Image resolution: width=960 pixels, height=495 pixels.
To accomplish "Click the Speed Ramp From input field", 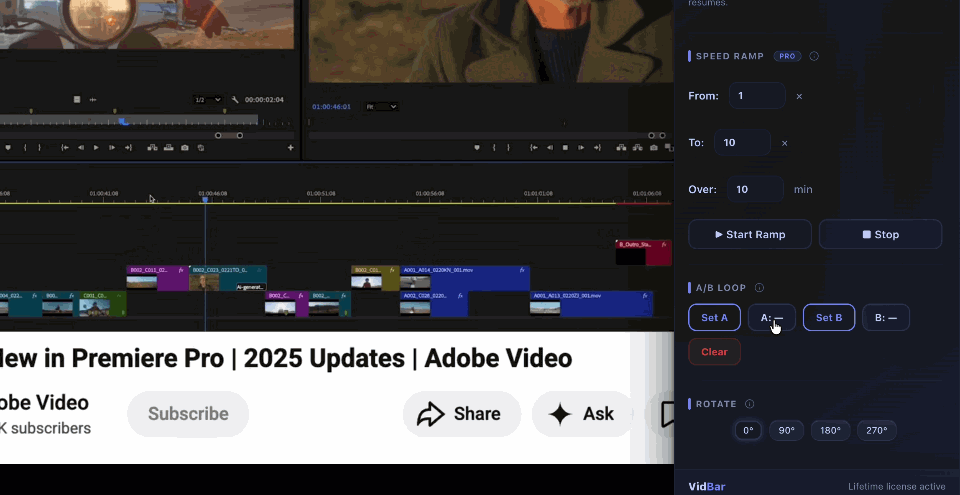I will tap(757, 96).
